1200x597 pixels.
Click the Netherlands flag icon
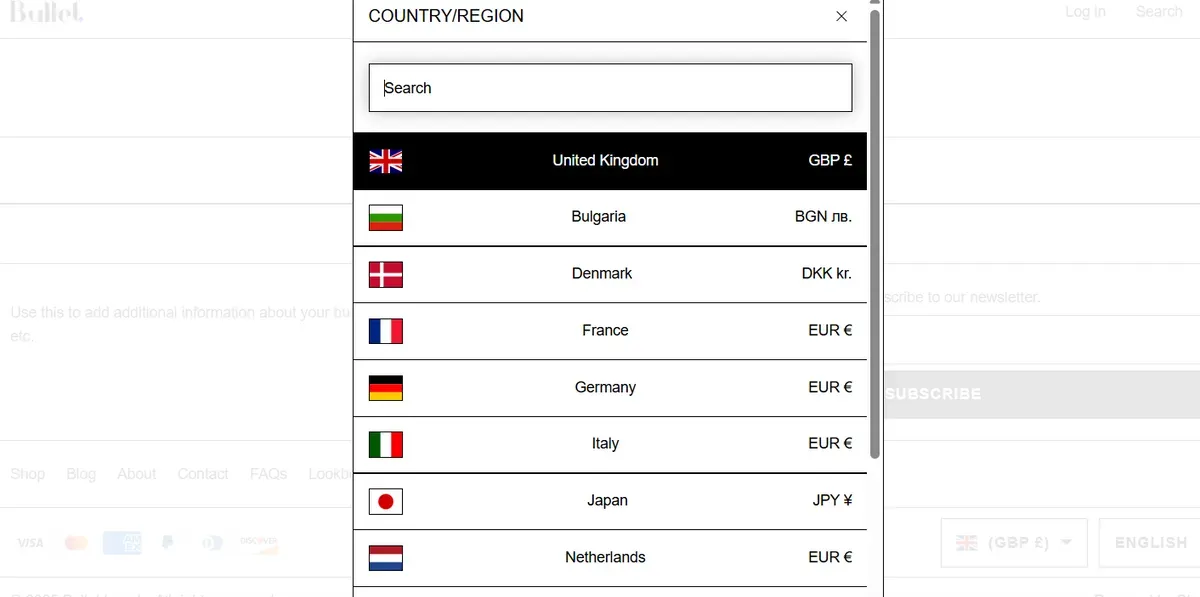click(x=386, y=558)
